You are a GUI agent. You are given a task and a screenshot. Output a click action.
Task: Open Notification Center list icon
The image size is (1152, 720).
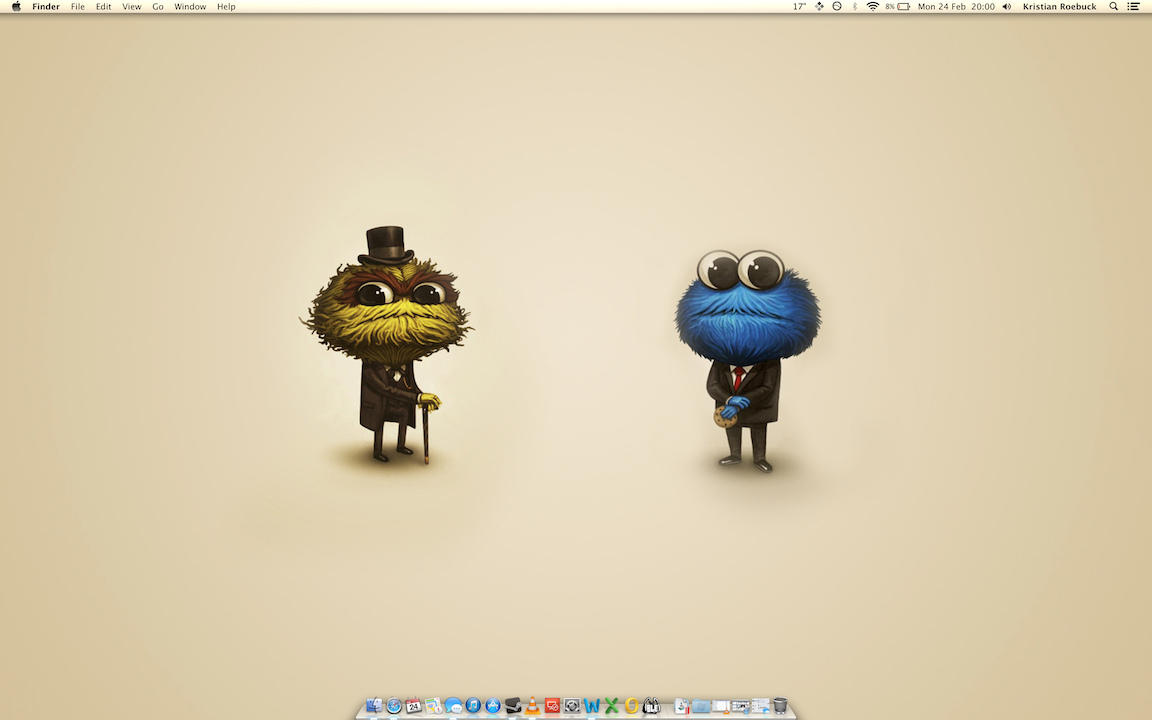pos(1134,7)
